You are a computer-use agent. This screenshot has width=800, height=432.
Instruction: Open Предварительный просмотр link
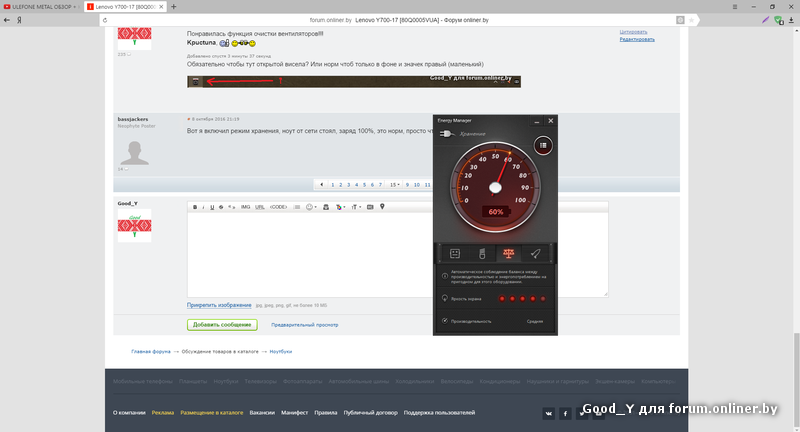click(305, 325)
